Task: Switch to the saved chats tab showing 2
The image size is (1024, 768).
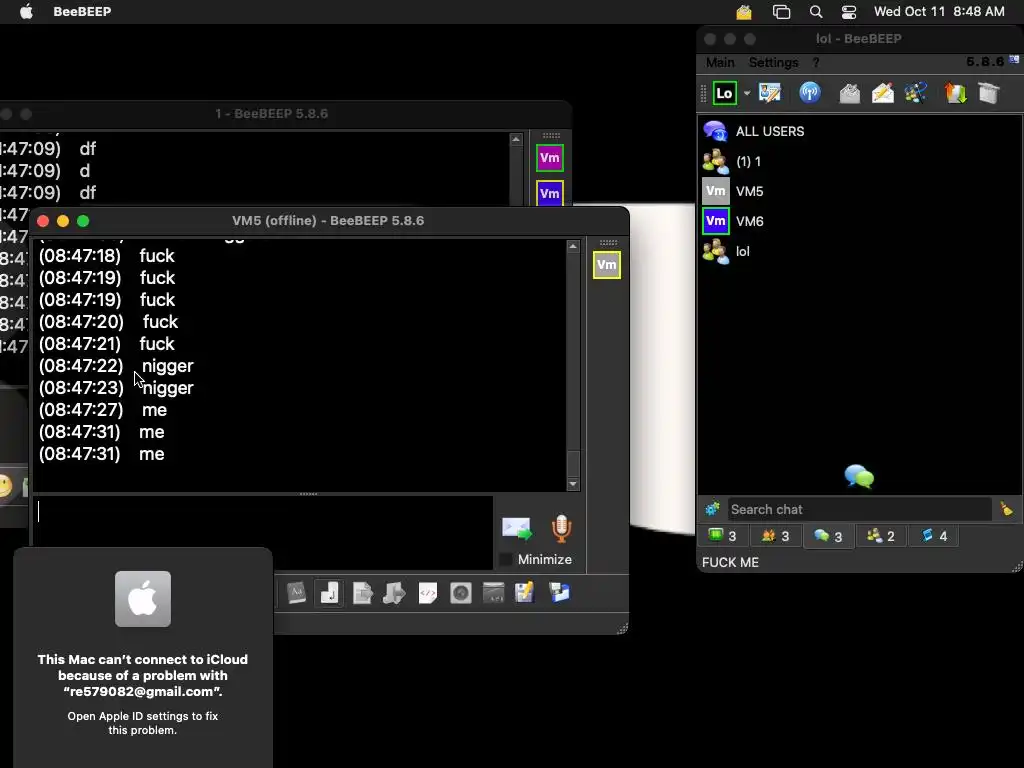Action: (x=880, y=536)
